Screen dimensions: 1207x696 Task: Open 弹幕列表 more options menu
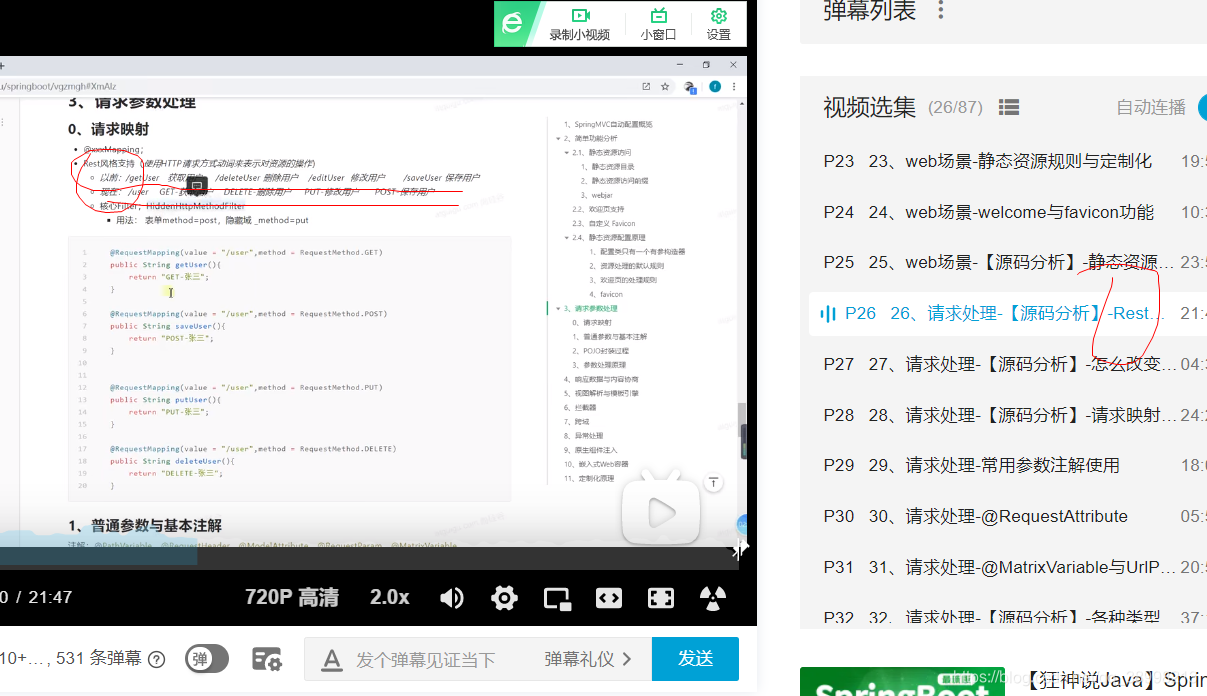click(940, 11)
